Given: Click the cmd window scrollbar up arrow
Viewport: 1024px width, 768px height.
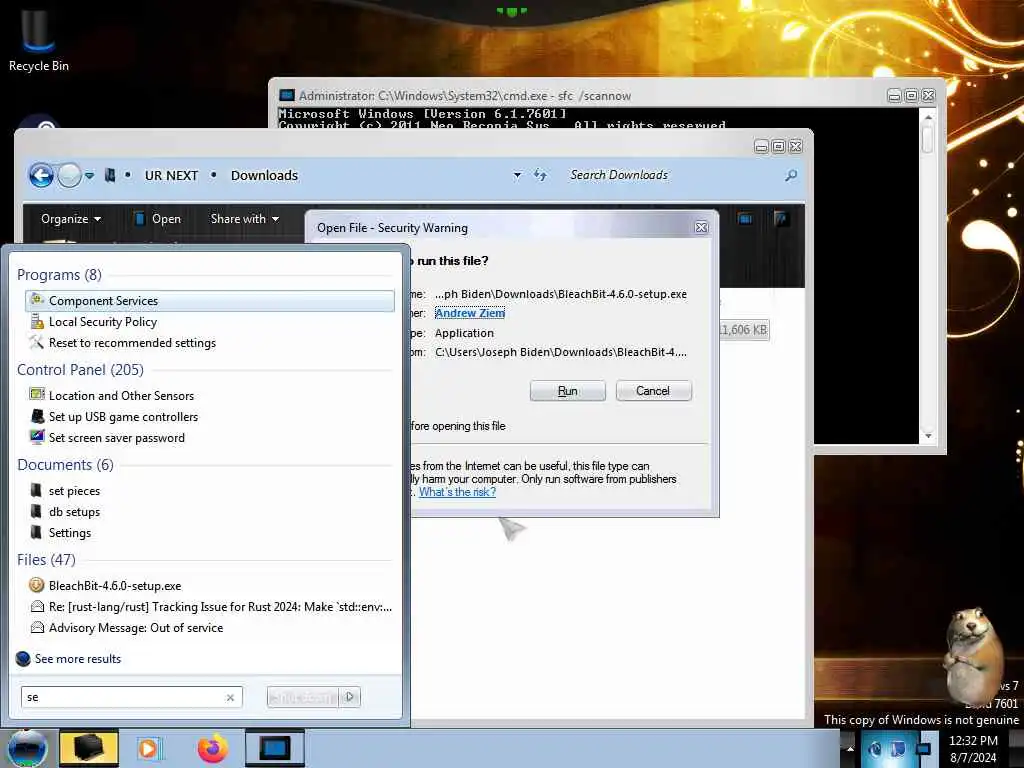Looking at the screenshot, I should click(928, 117).
